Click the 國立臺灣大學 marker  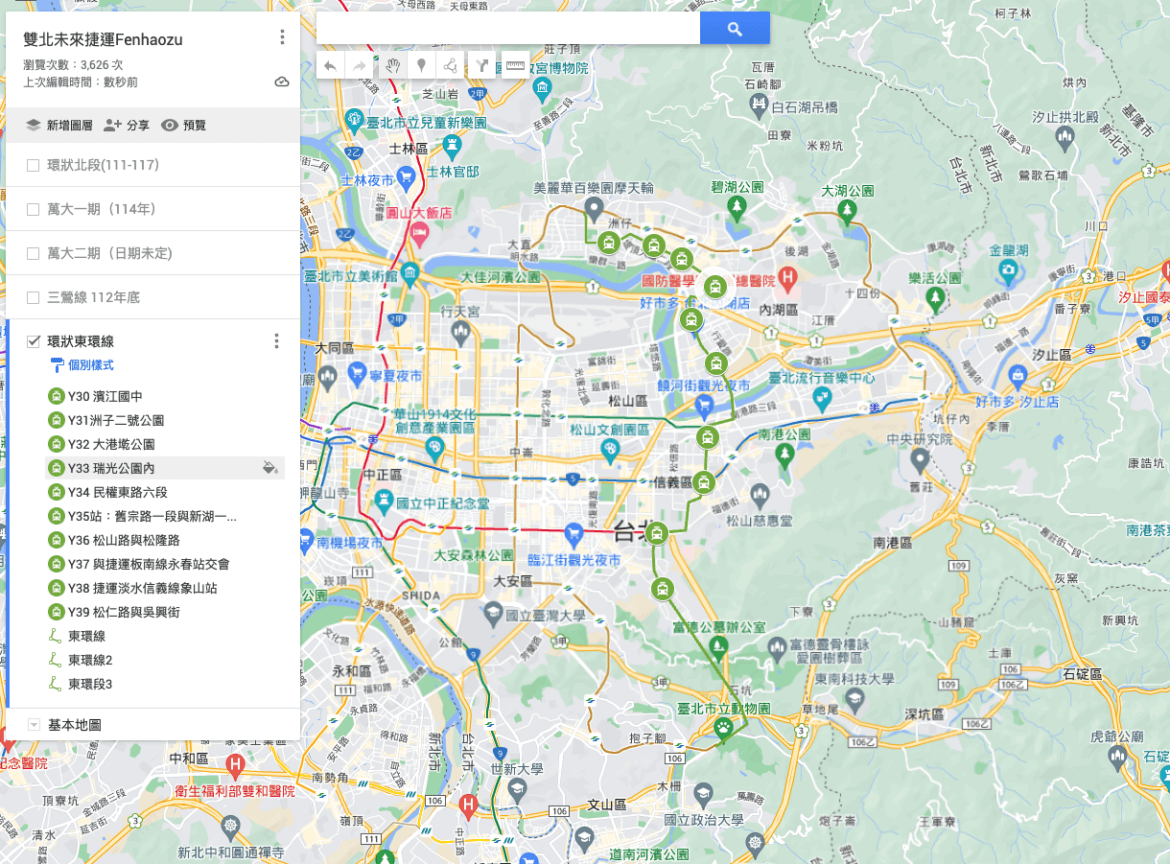coord(492,615)
